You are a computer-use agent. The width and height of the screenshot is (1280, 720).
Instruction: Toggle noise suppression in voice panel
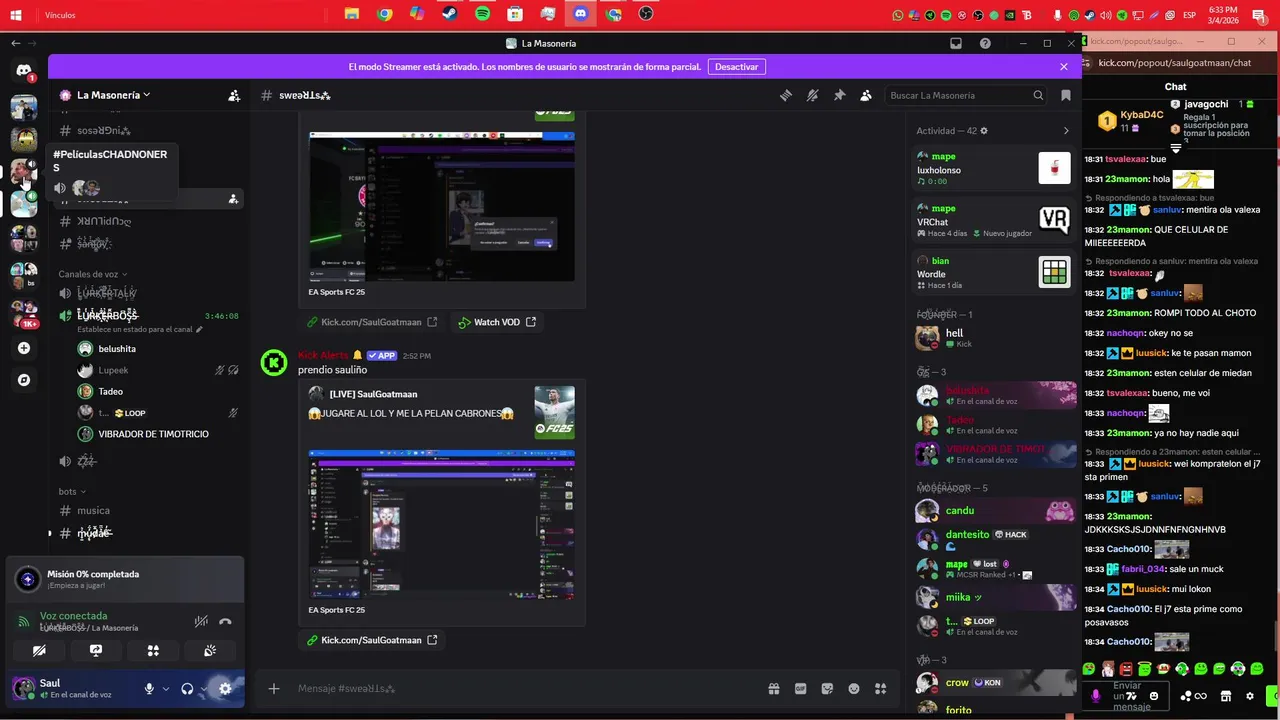pyautogui.click(x=201, y=622)
